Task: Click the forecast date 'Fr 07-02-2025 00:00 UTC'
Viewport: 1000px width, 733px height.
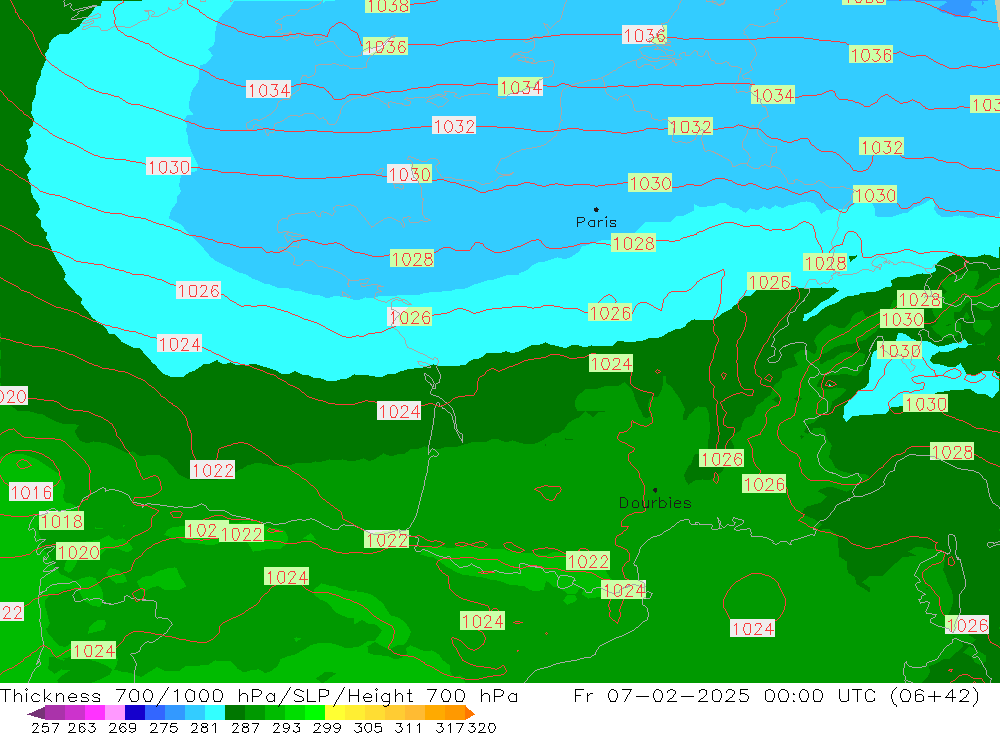Action: (725, 695)
